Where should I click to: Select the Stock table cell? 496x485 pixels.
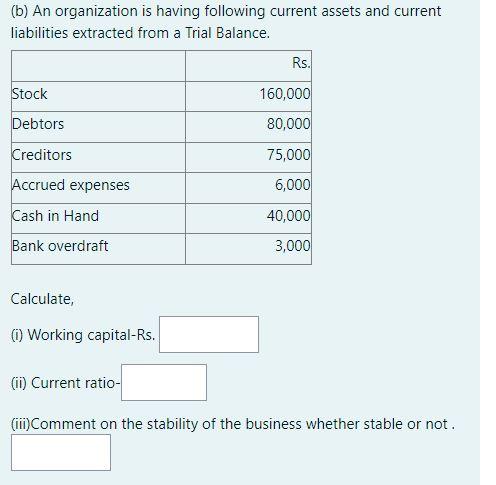[98, 96]
